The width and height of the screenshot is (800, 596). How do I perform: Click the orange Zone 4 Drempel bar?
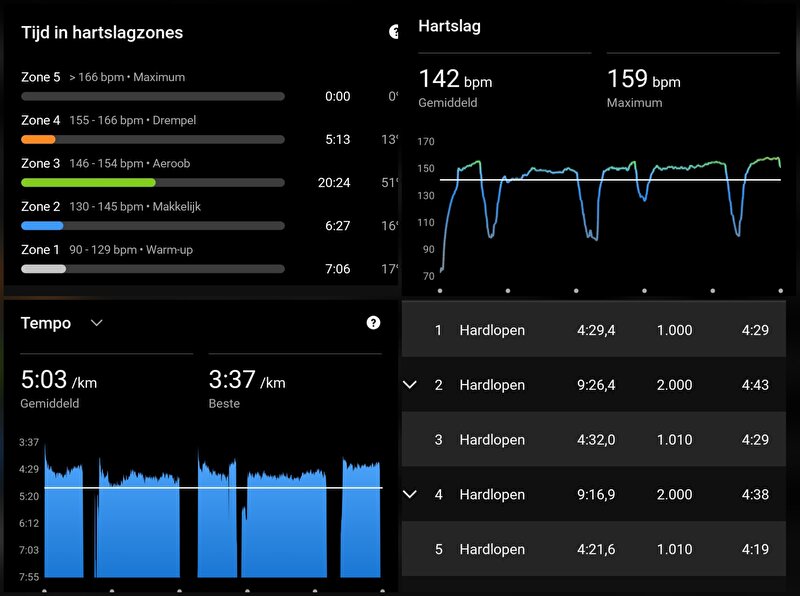(x=38, y=140)
